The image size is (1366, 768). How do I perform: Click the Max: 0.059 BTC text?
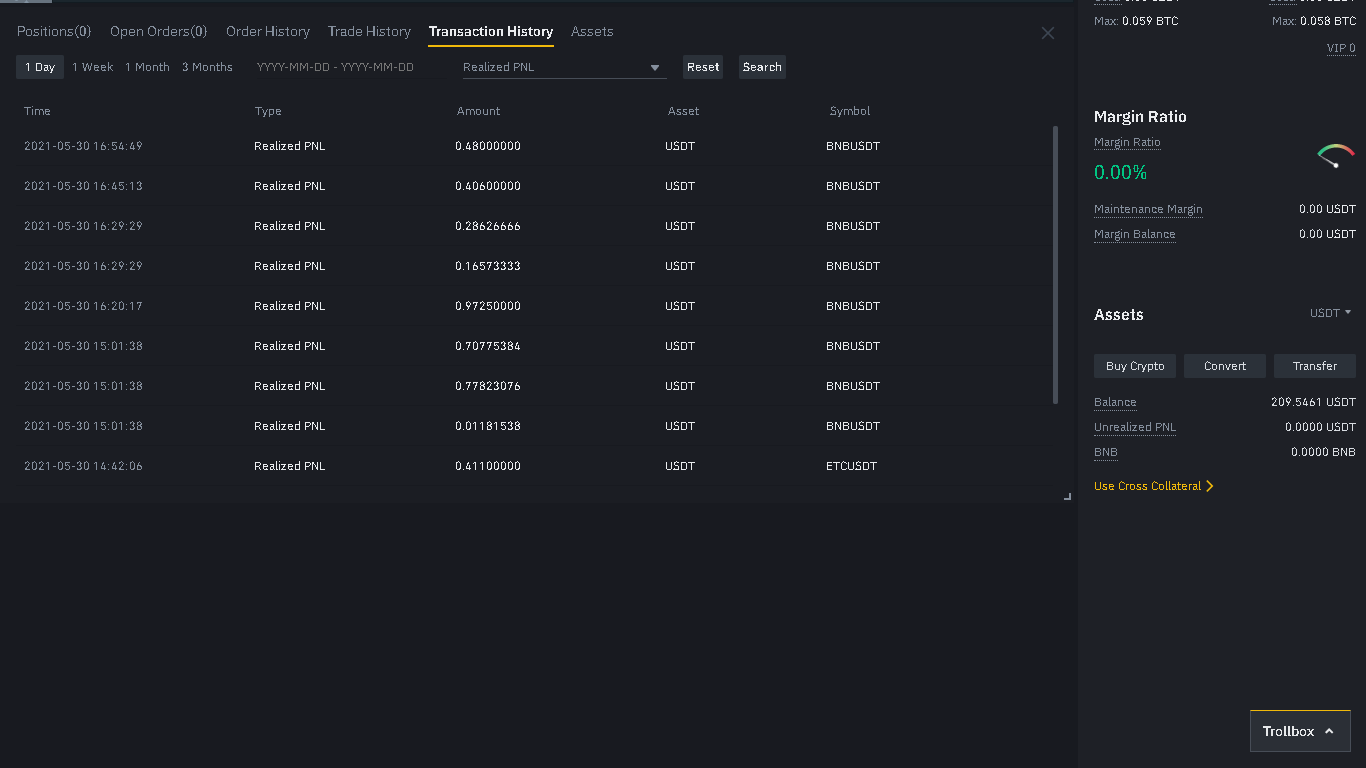click(1136, 21)
